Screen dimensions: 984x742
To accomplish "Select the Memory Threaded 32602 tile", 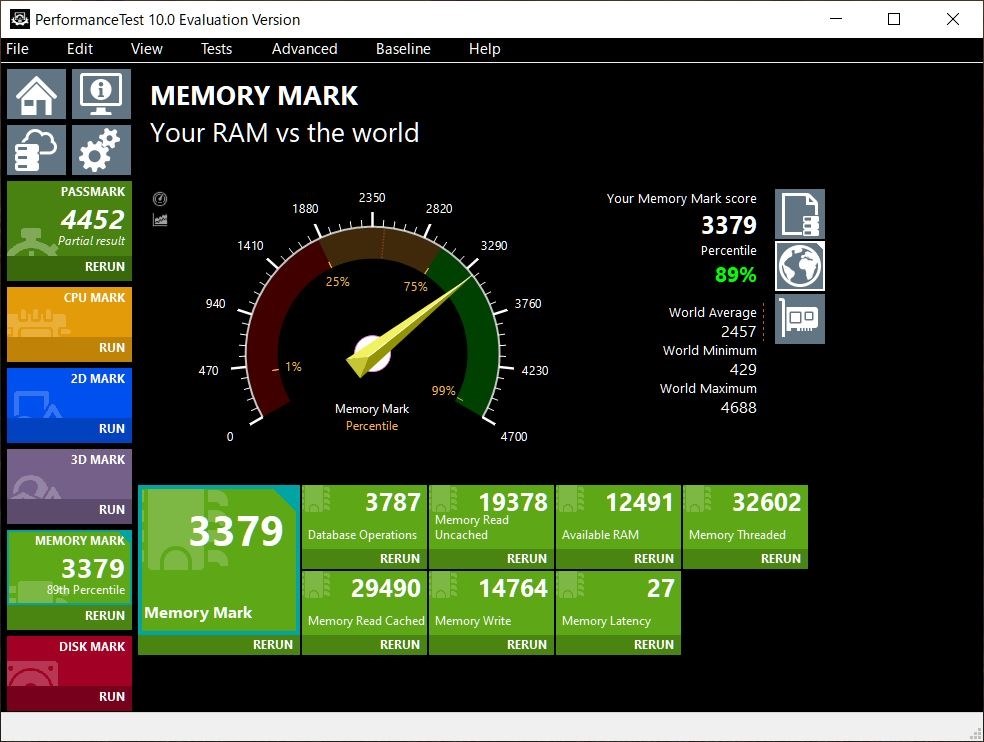I will (x=746, y=517).
